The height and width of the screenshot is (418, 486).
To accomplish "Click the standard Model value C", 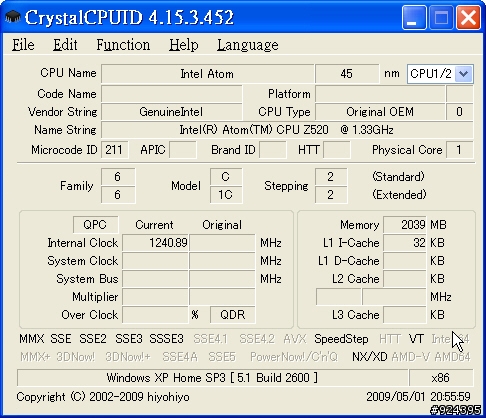I will (x=226, y=177).
